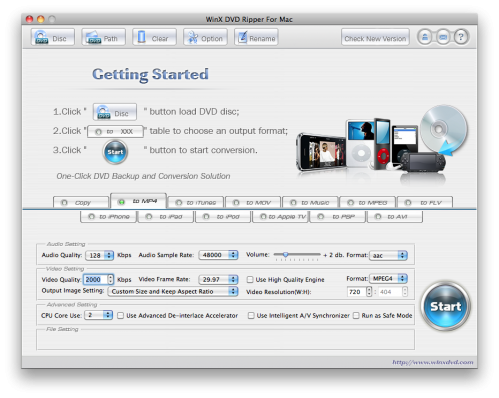The width and height of the screenshot is (499, 398).
Task: Select the to iPhone tab
Action: tap(108, 217)
